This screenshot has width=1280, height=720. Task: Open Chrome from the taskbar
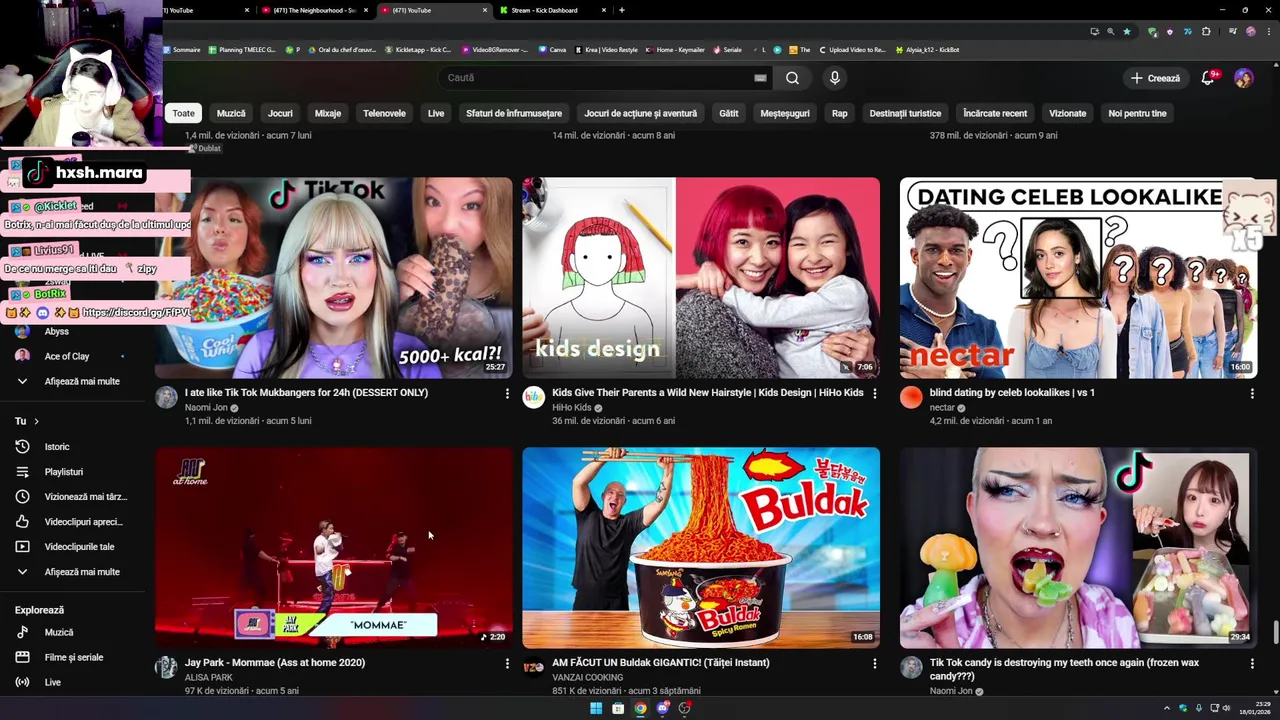(640, 708)
